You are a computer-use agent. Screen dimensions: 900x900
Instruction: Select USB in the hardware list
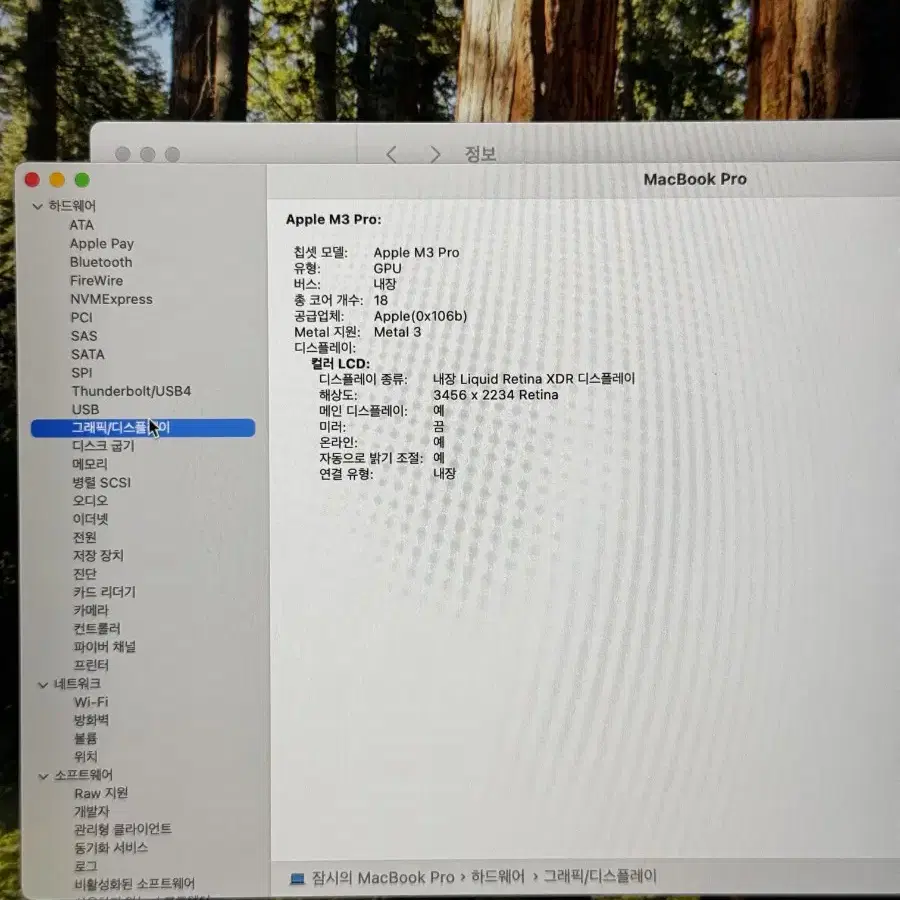pos(86,409)
